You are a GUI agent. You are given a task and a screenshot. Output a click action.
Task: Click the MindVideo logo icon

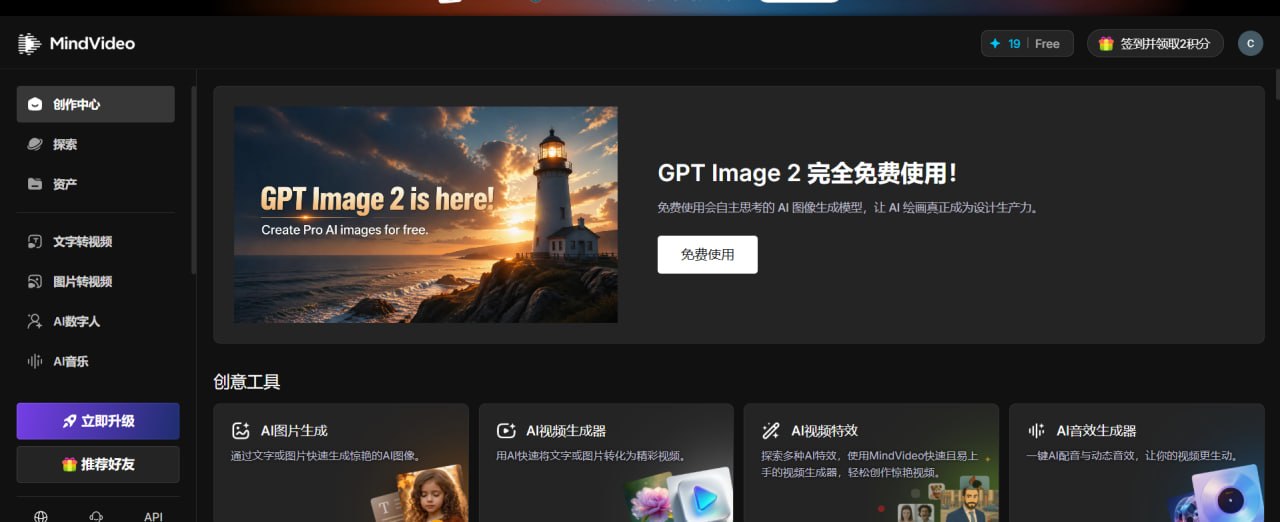coord(29,44)
